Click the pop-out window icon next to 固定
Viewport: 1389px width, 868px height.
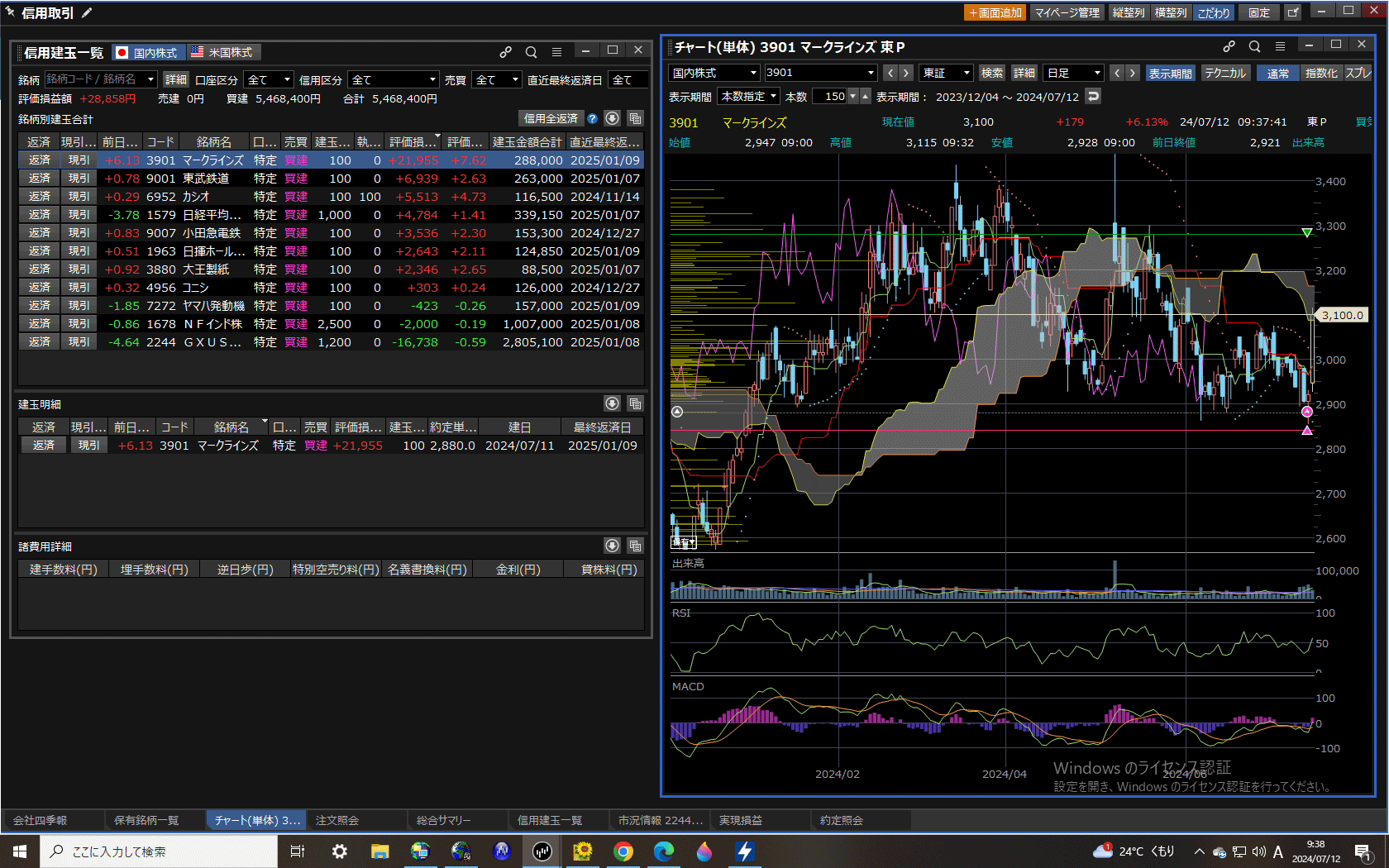[1293, 12]
